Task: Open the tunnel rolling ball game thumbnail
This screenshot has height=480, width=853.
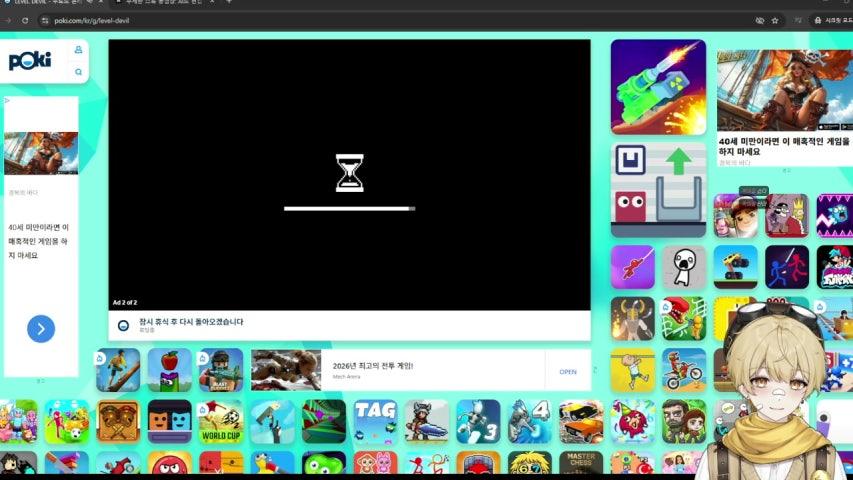Action: click(324, 422)
